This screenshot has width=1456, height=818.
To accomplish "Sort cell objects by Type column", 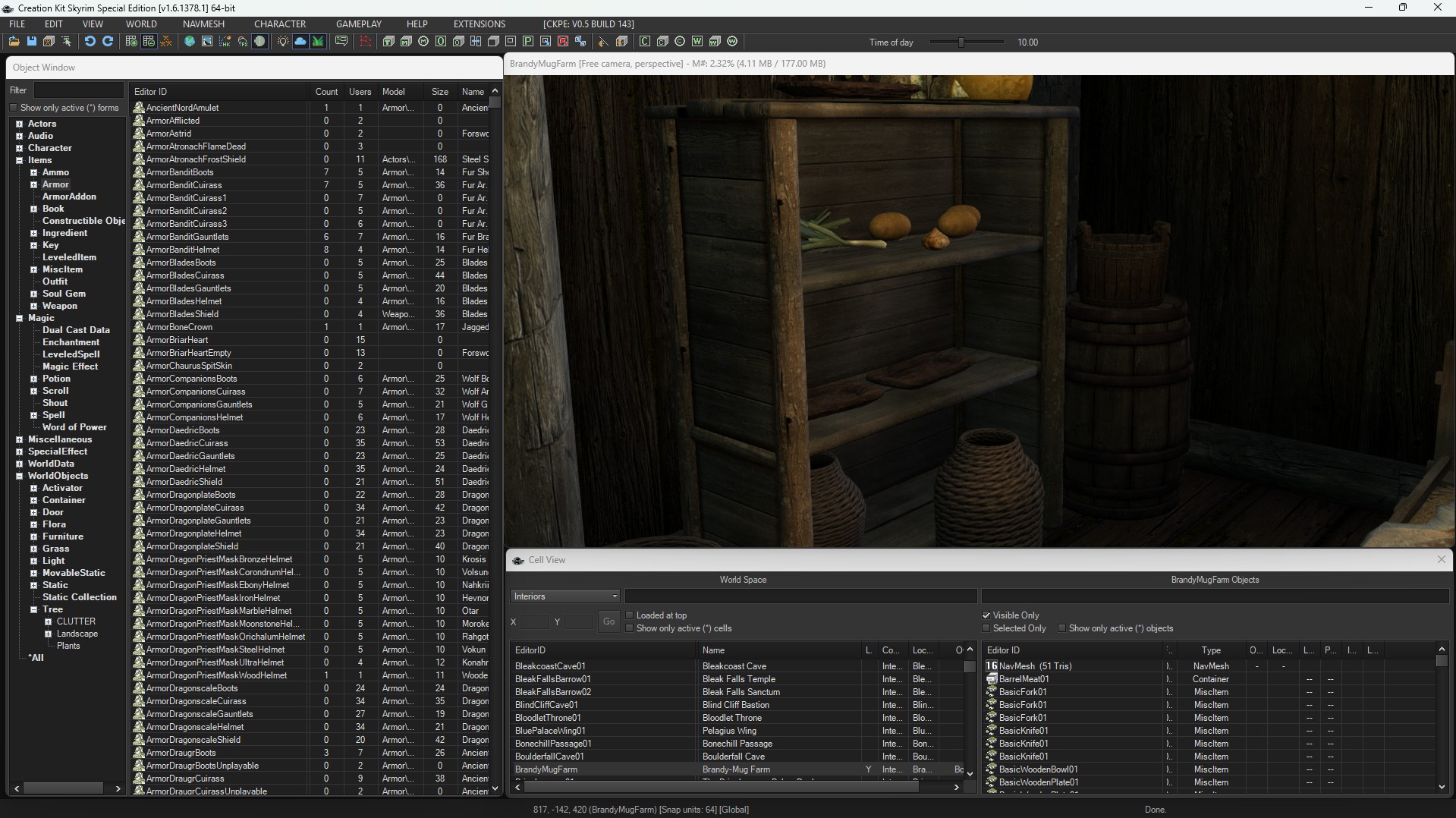I will [x=1211, y=650].
